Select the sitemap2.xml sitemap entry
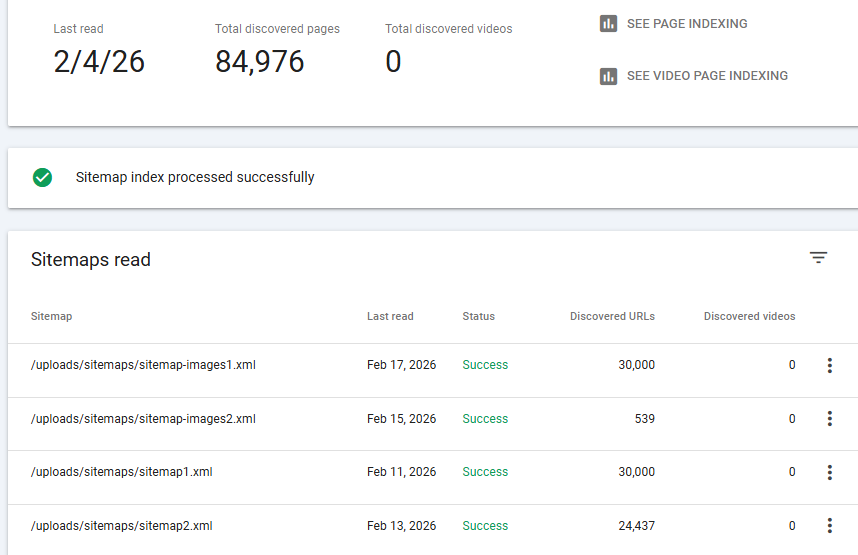 click(122, 526)
